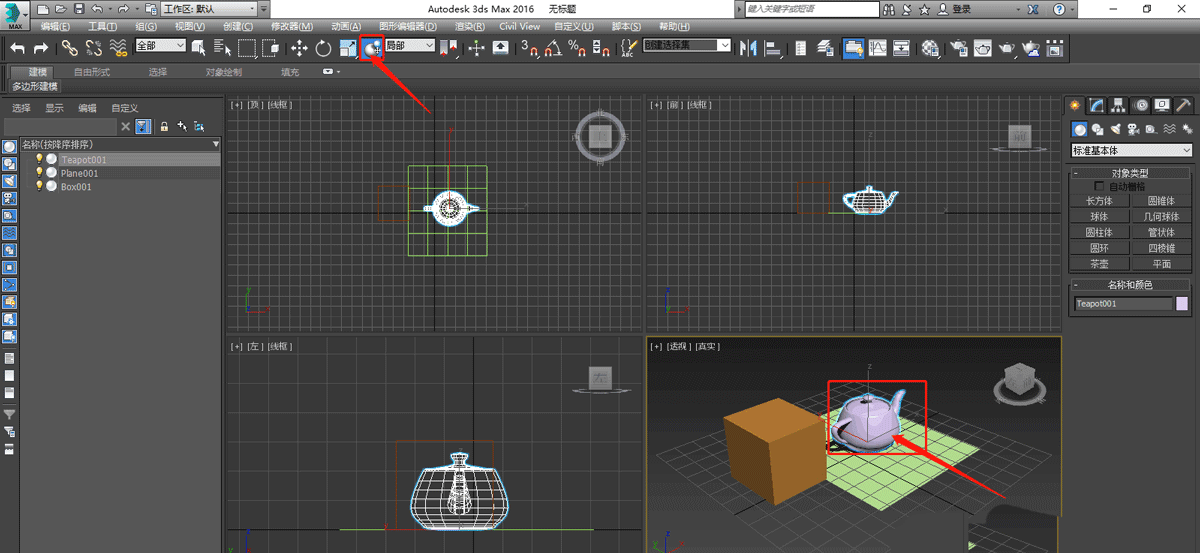Enable the 自动栅格 checkbox
This screenshot has height=553, width=1200.
pos(1100,186)
